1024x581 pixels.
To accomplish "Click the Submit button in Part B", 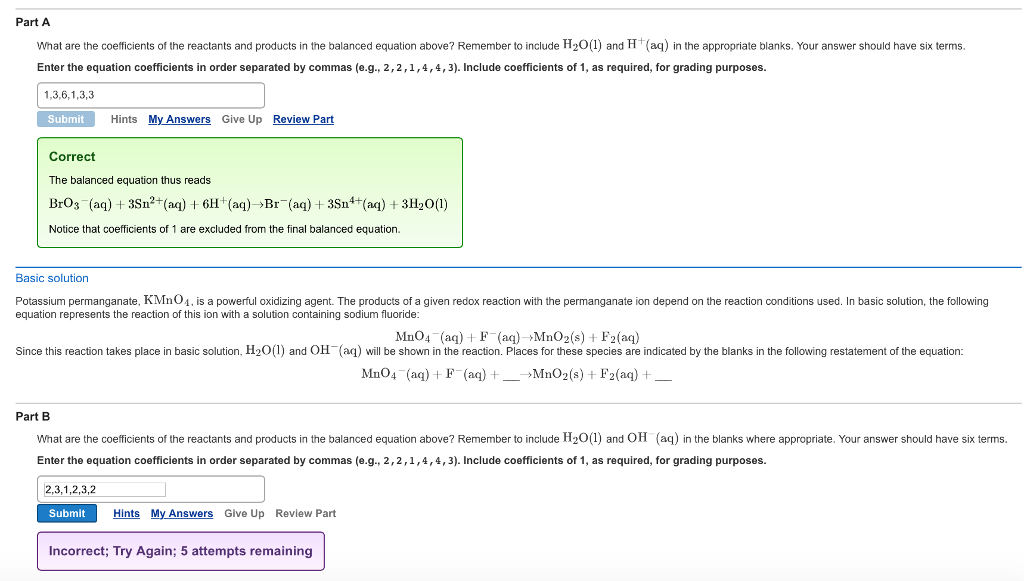I will (66, 513).
